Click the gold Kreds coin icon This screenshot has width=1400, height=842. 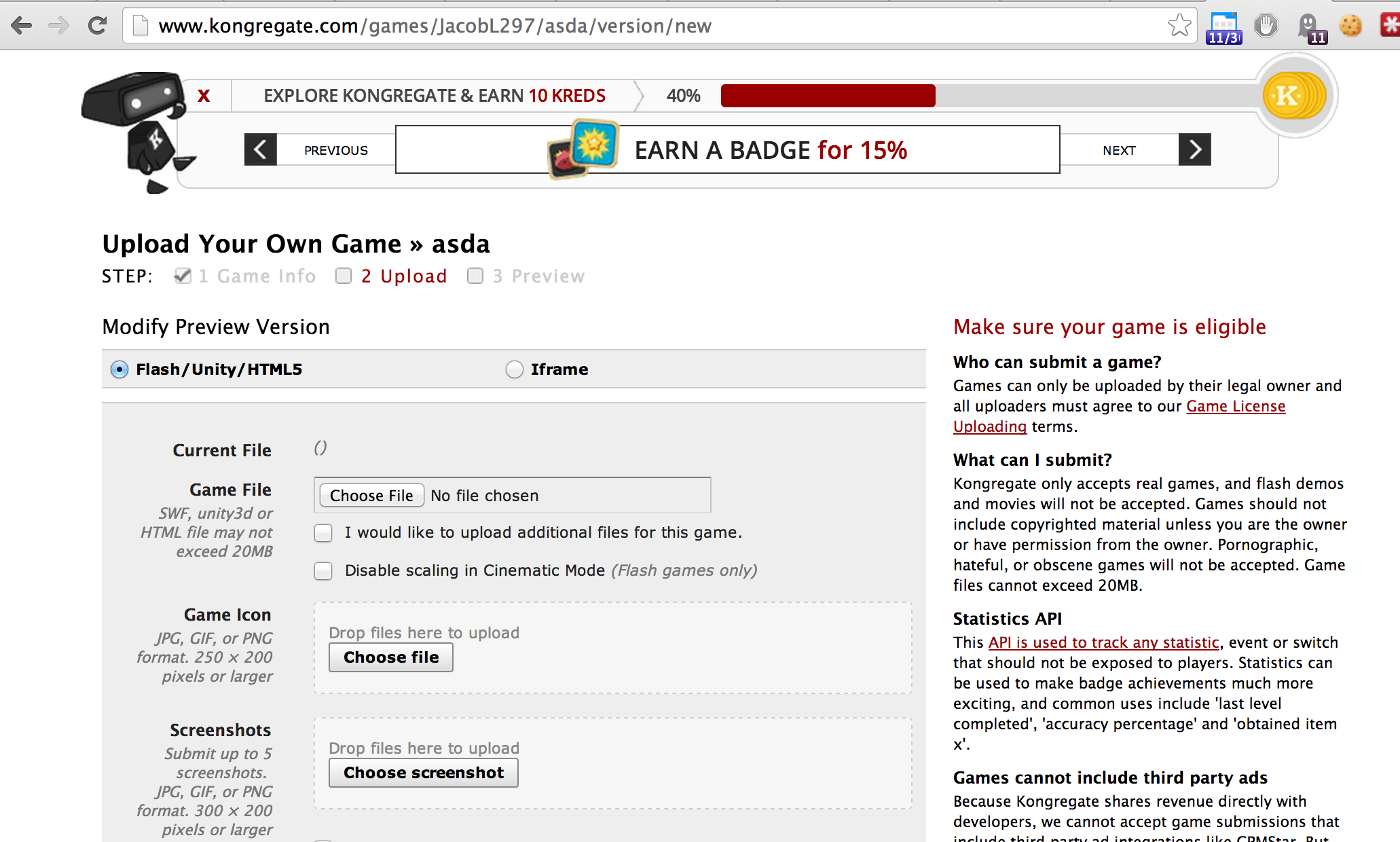1294,96
